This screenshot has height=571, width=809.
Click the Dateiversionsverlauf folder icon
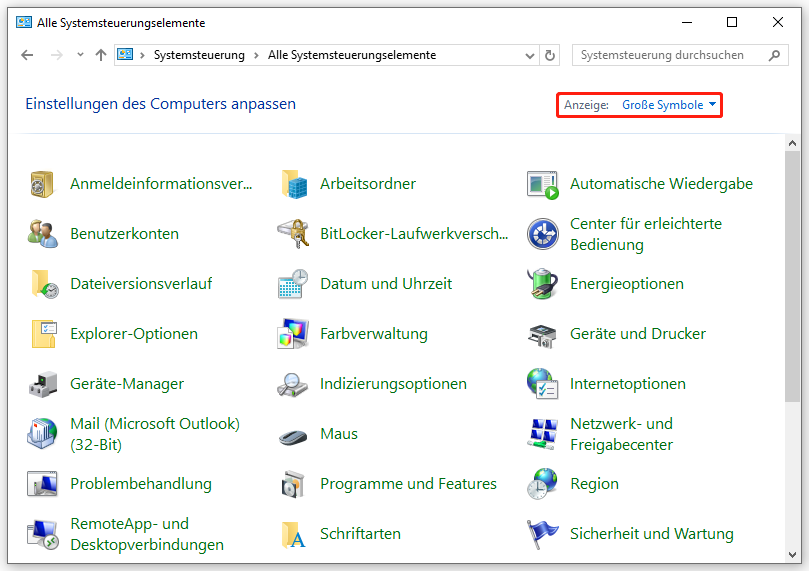[x=44, y=284]
